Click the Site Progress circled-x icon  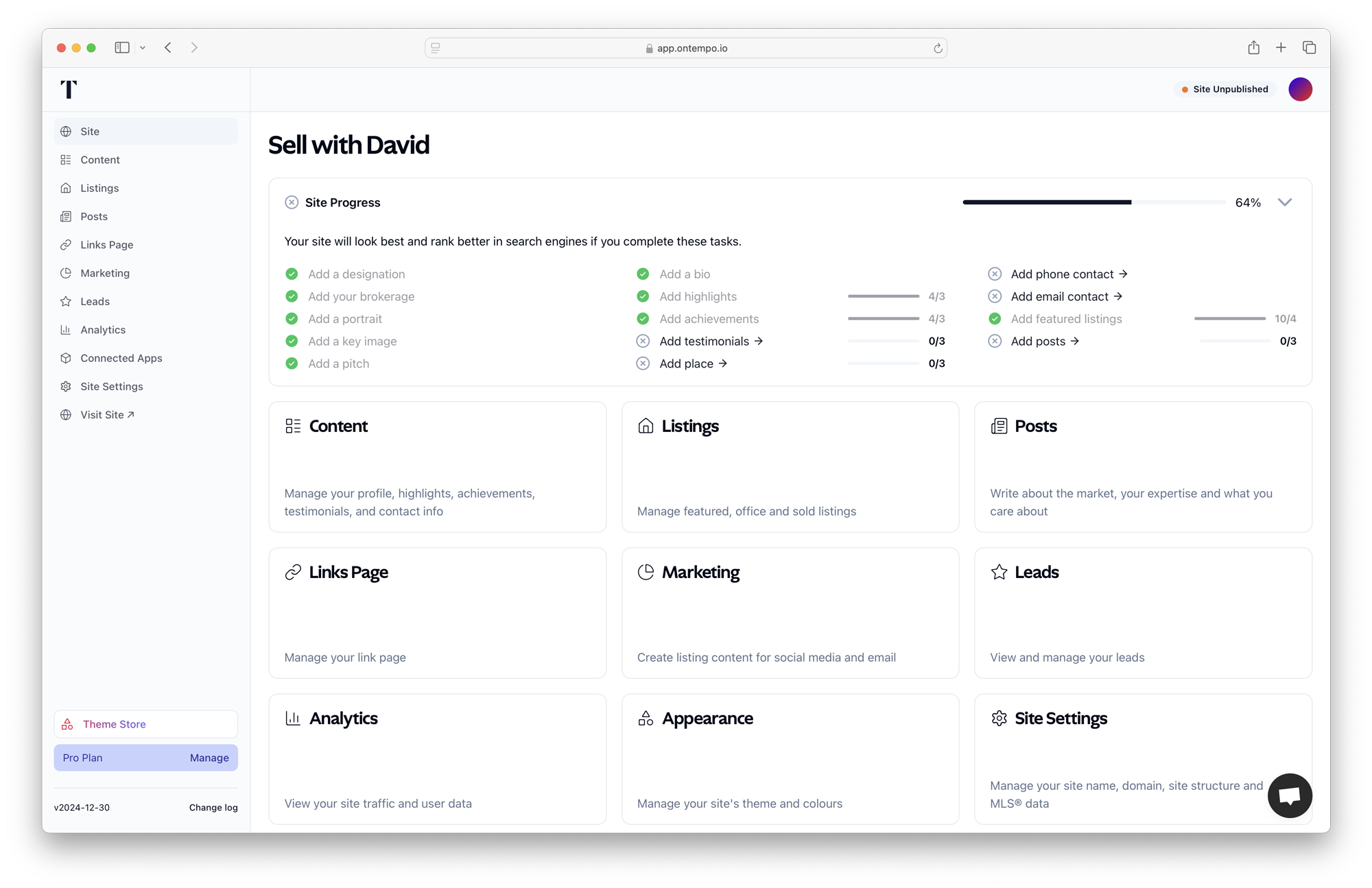[x=292, y=202]
